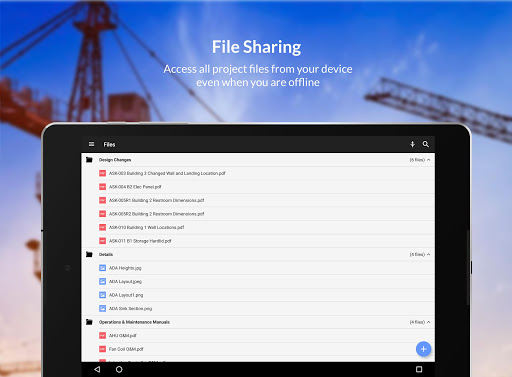512x377 pixels.
Task: Select the Details folder label
Action: coord(106,255)
